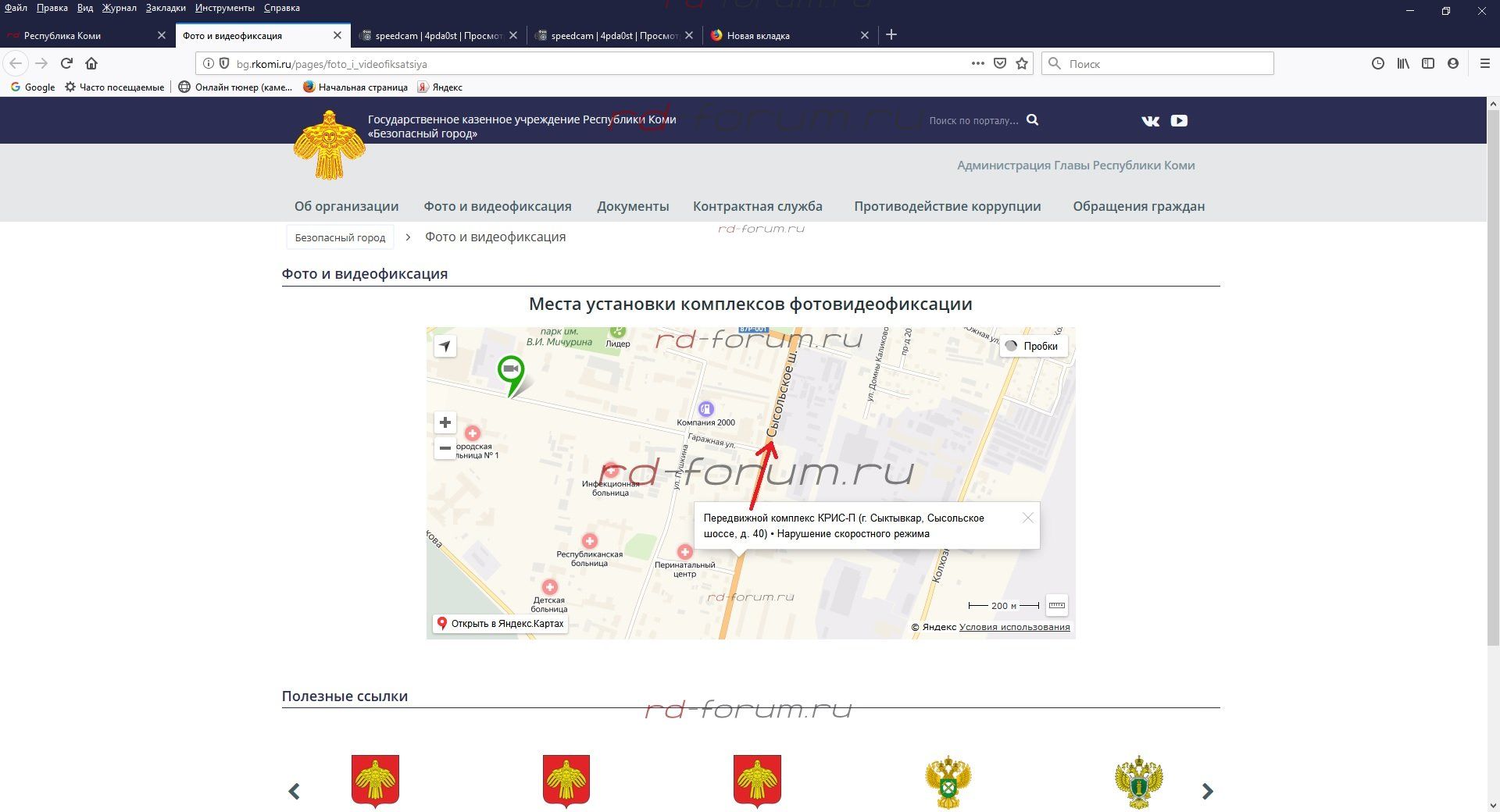Open the VK social network icon
This screenshot has width=1500, height=812.
pyautogui.click(x=1150, y=120)
